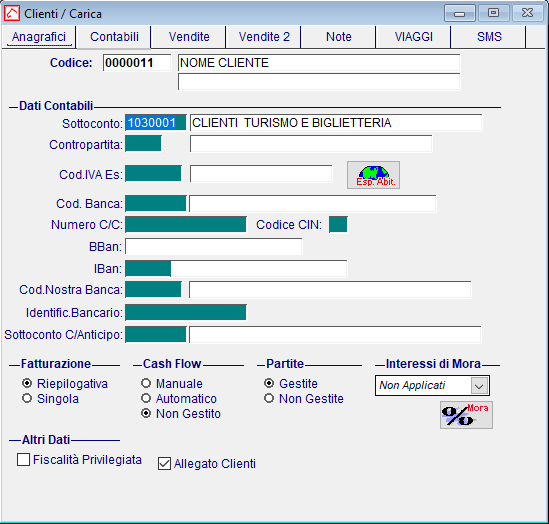Click the CLIENTI TURISMO E BIGLIETTERIA description field
This screenshot has width=549, height=524.
pyautogui.click(x=336, y=123)
